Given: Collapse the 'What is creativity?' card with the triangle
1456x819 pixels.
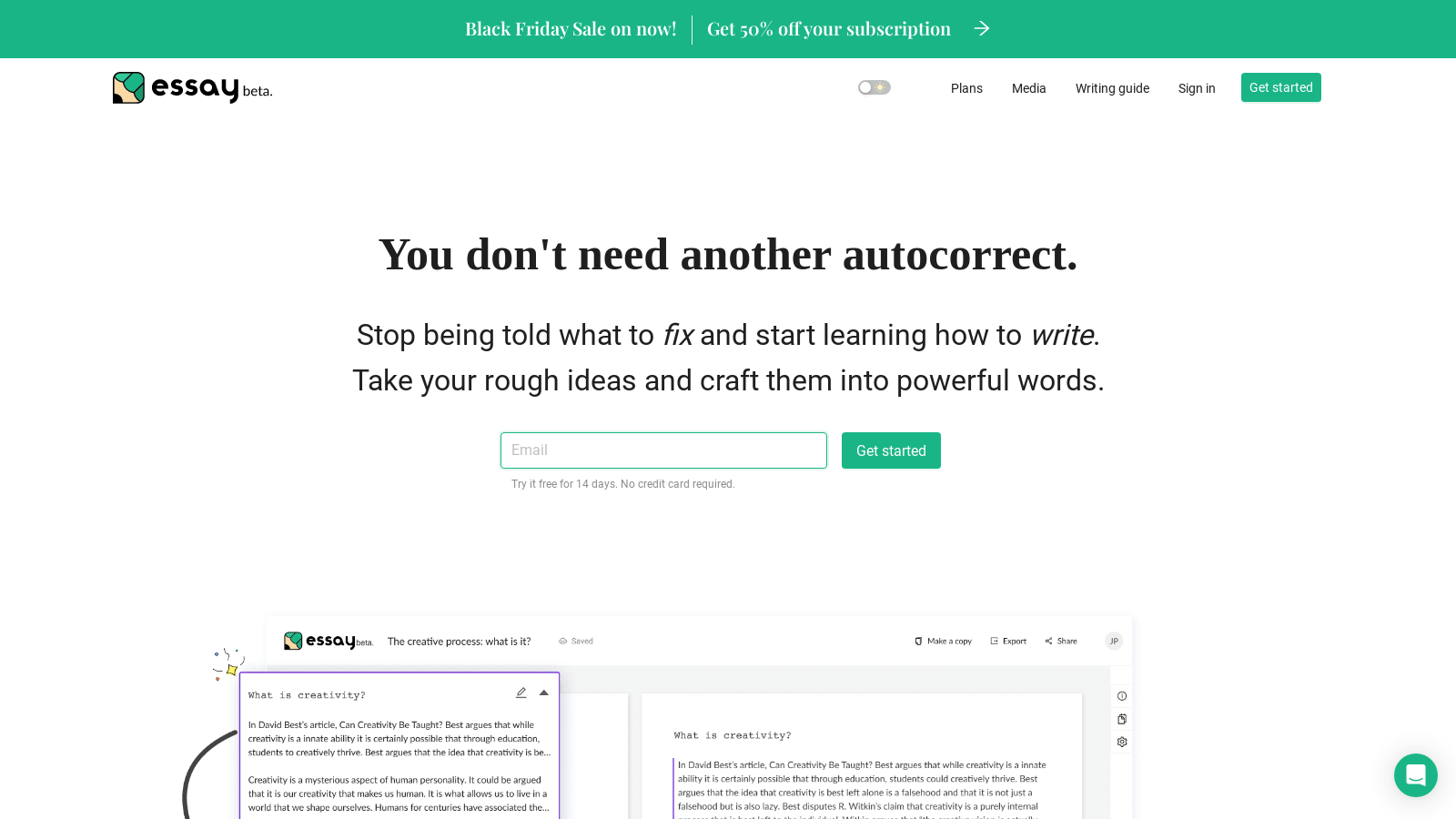Looking at the screenshot, I should point(544,693).
